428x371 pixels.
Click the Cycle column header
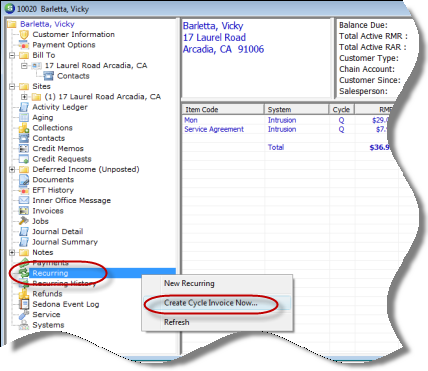point(341,109)
